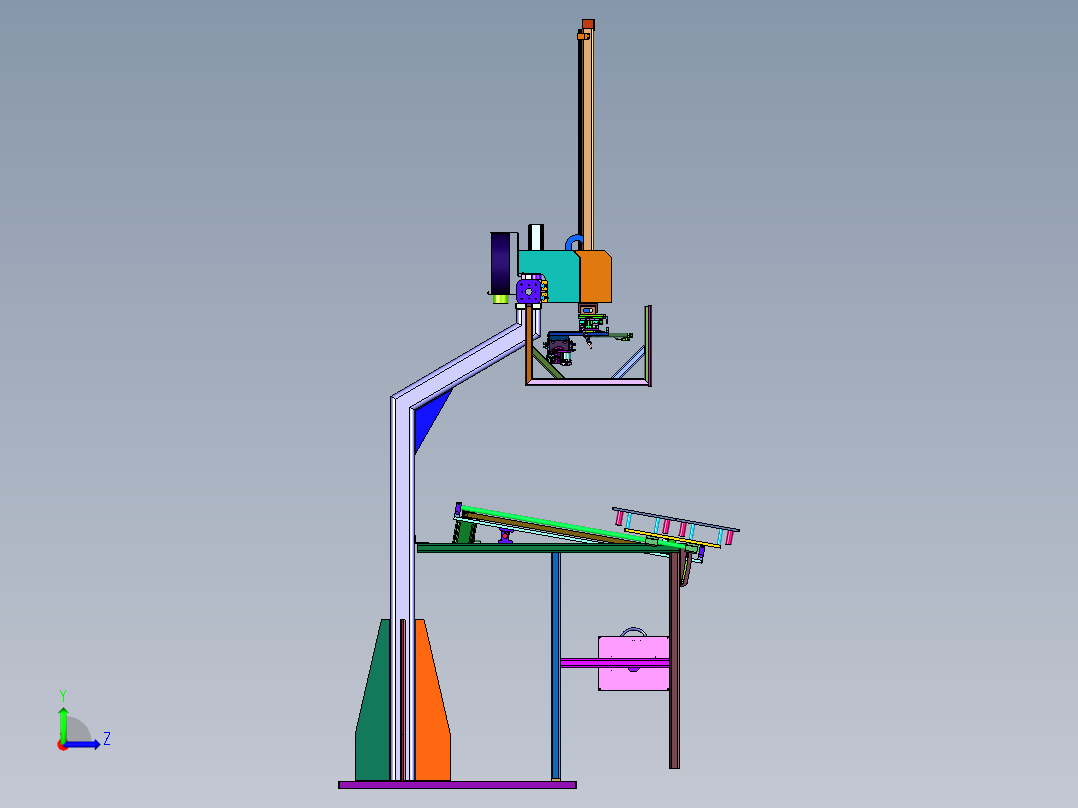Viewport: 1078px width, 808px height.
Task: Select the orange housing block beside the teal one
Action: (594, 276)
